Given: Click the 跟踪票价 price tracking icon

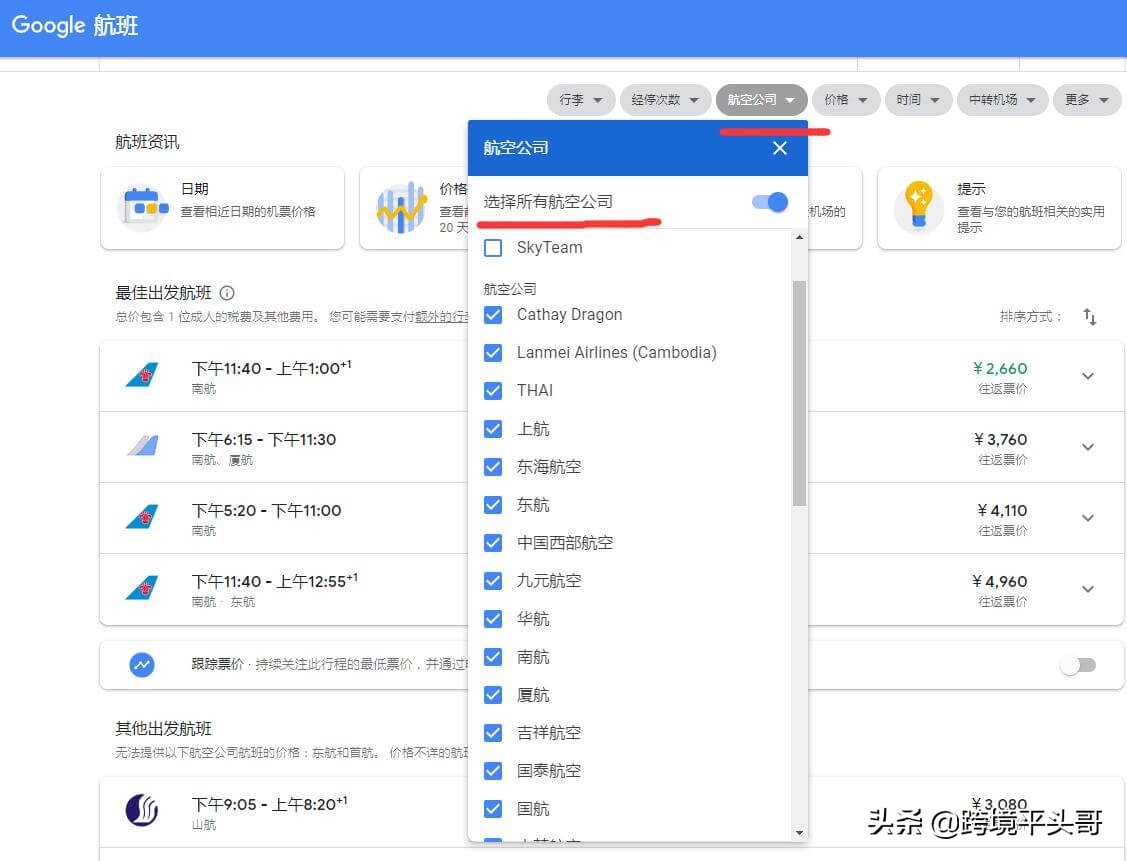Looking at the screenshot, I should tap(141, 664).
